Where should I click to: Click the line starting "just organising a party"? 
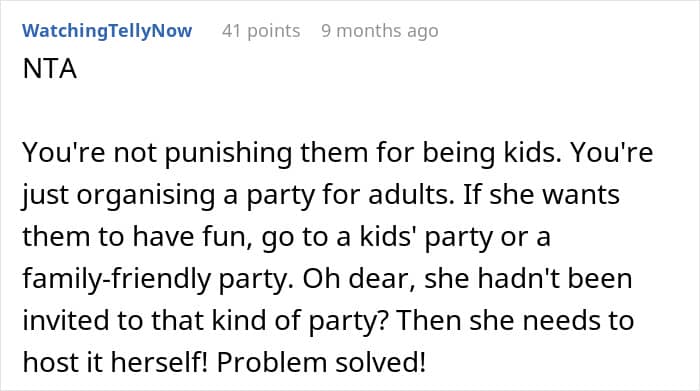click(321, 195)
